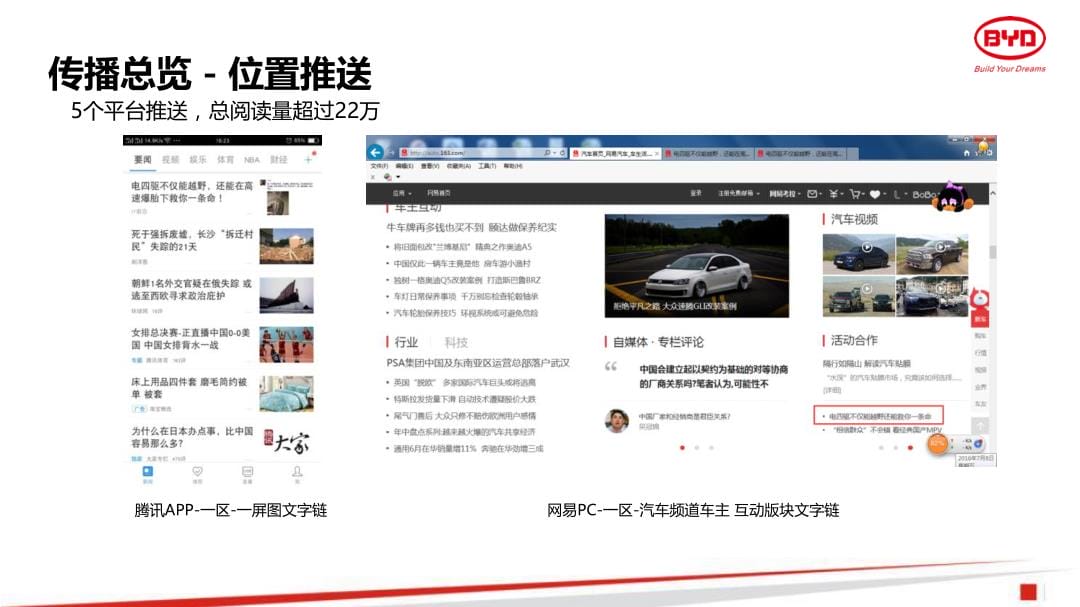Image resolution: width=1080 pixels, height=607 pixels.
Task: Click the 隔行如隔山 解读汽车贴膜 link
Action: pyautogui.click(x=866, y=363)
